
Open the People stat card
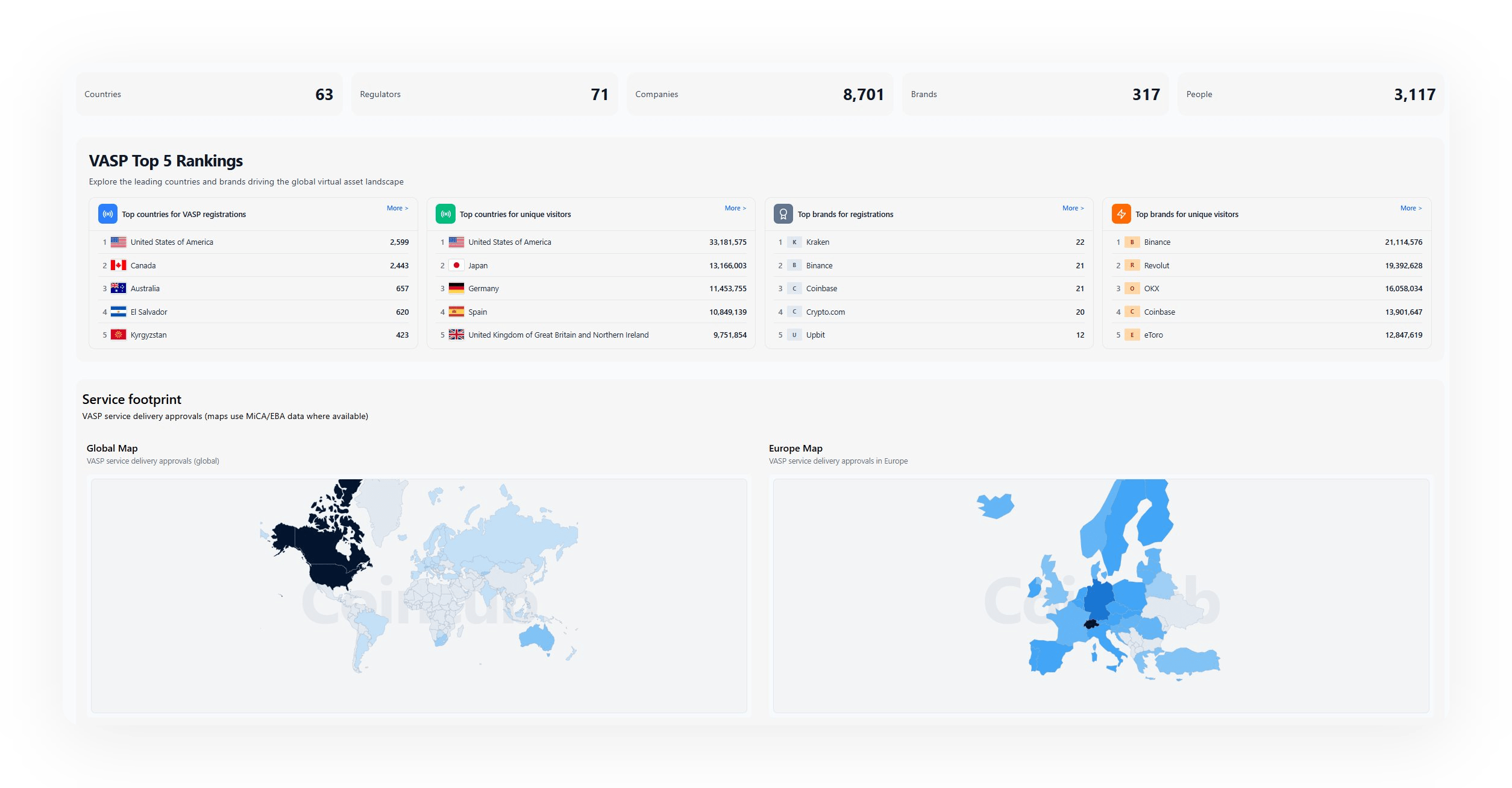(x=1311, y=94)
